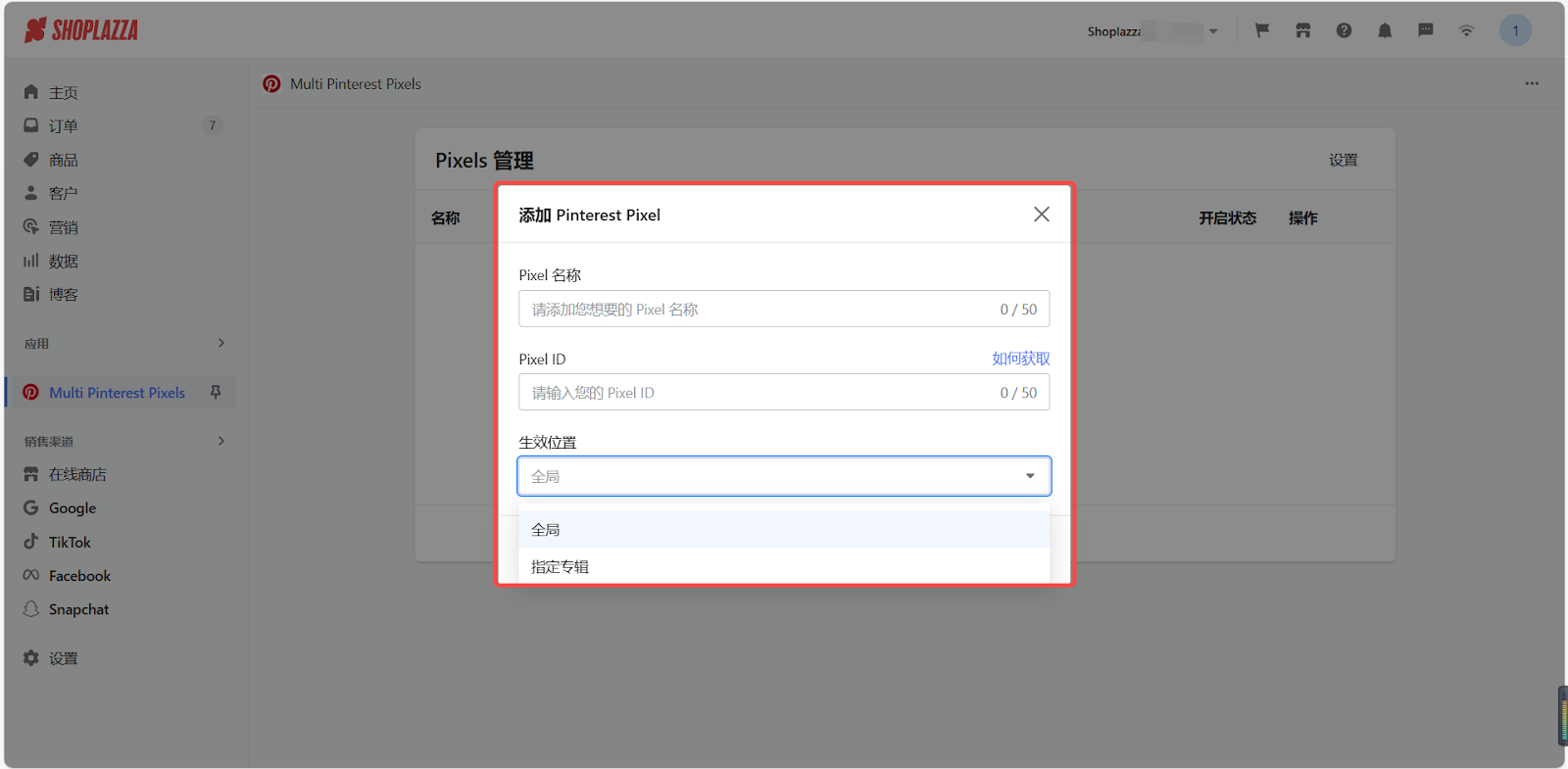Expand the 应用 apps section chevron
The height and width of the screenshot is (769, 1568).
[221, 343]
